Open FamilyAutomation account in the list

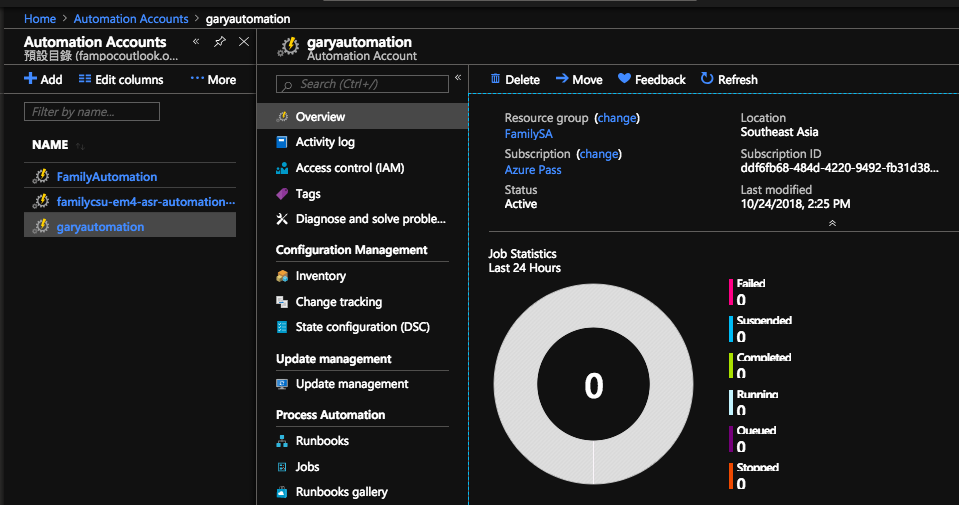(x=107, y=177)
